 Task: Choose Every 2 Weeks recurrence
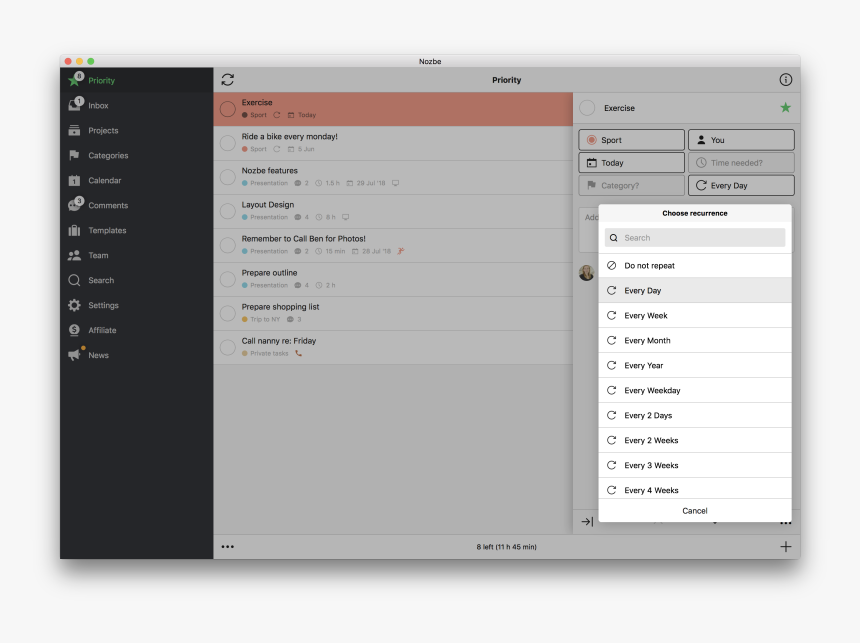pyautogui.click(x=695, y=440)
